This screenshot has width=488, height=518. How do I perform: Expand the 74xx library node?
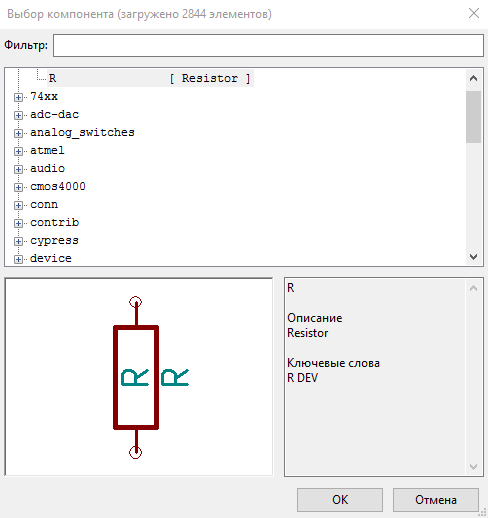pyautogui.click(x=18, y=97)
